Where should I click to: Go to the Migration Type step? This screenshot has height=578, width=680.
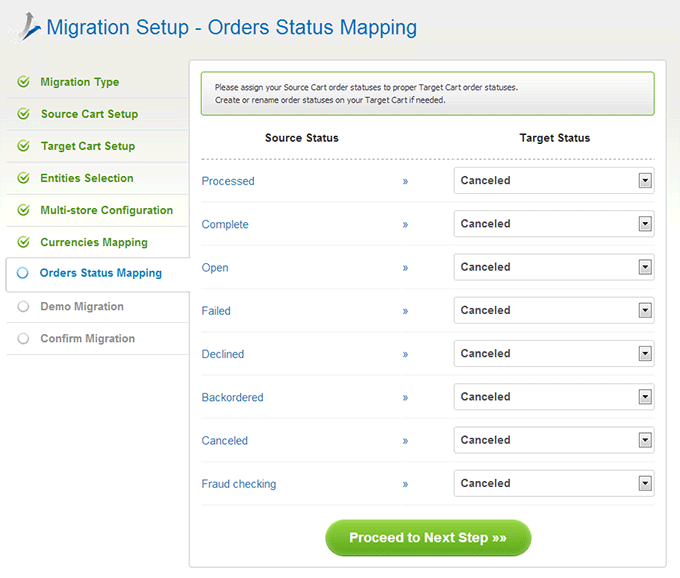click(79, 82)
